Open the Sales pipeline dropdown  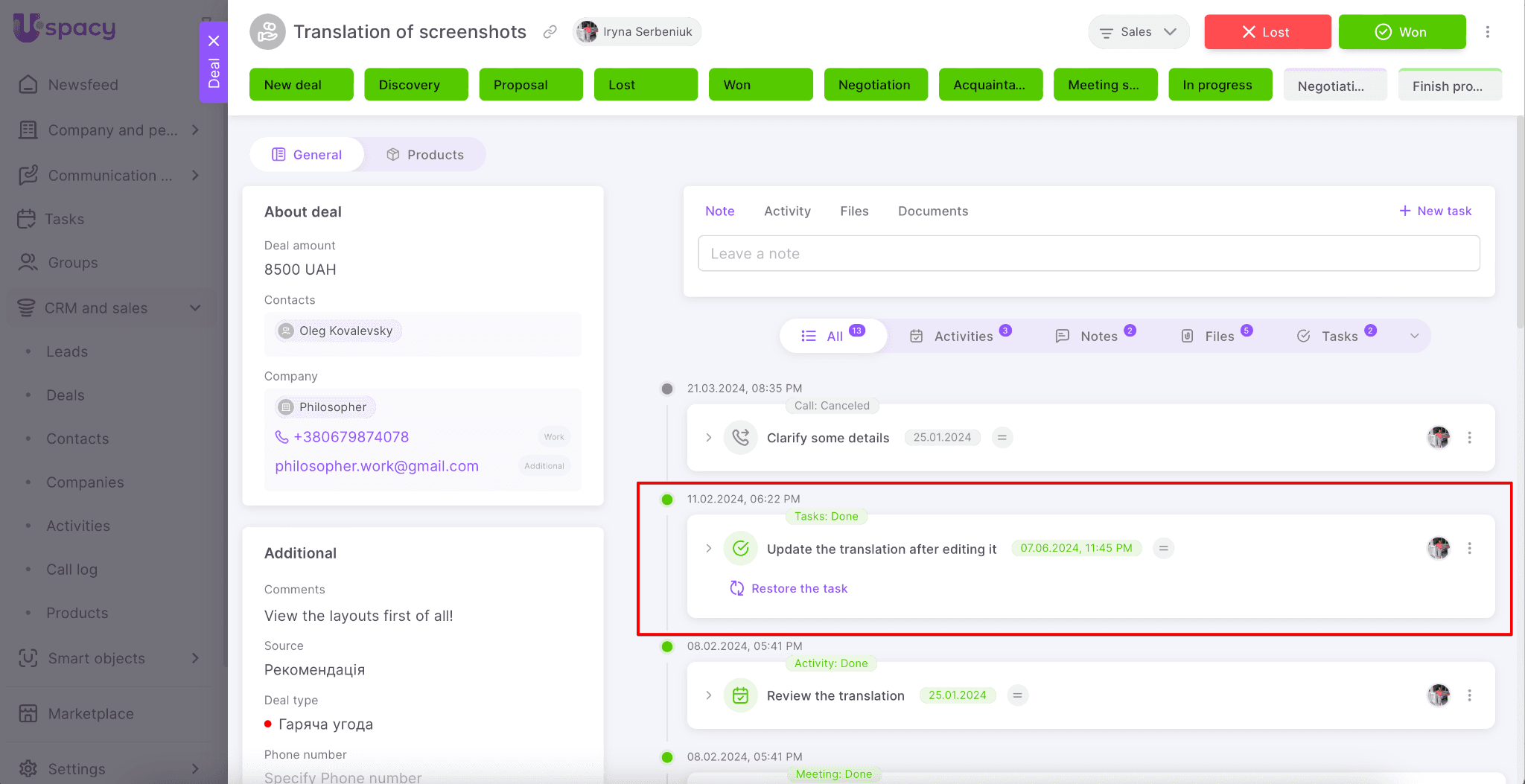point(1138,32)
